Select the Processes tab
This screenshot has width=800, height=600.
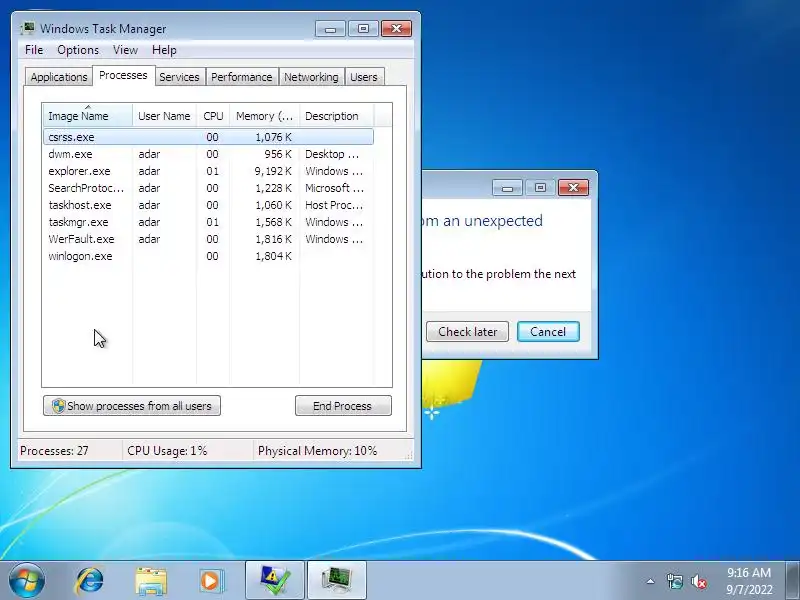(123, 76)
